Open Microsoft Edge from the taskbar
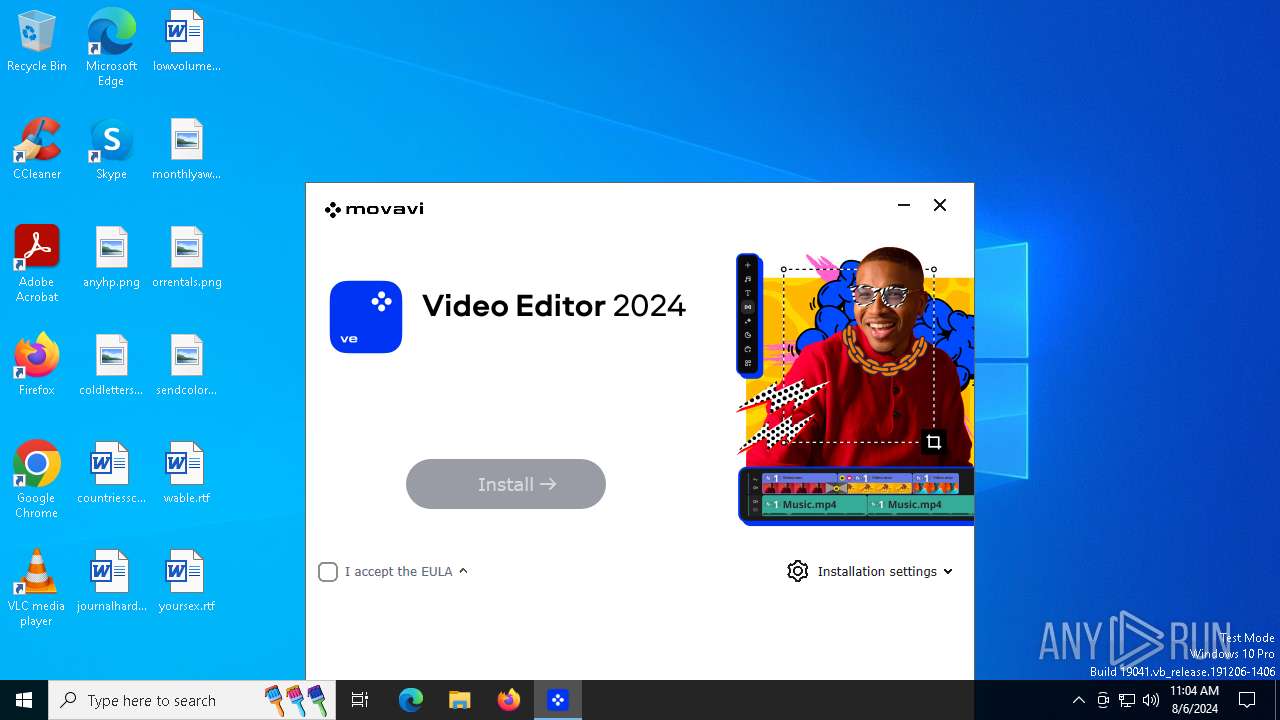Screen dimensions: 1280x720 [x=411, y=700]
